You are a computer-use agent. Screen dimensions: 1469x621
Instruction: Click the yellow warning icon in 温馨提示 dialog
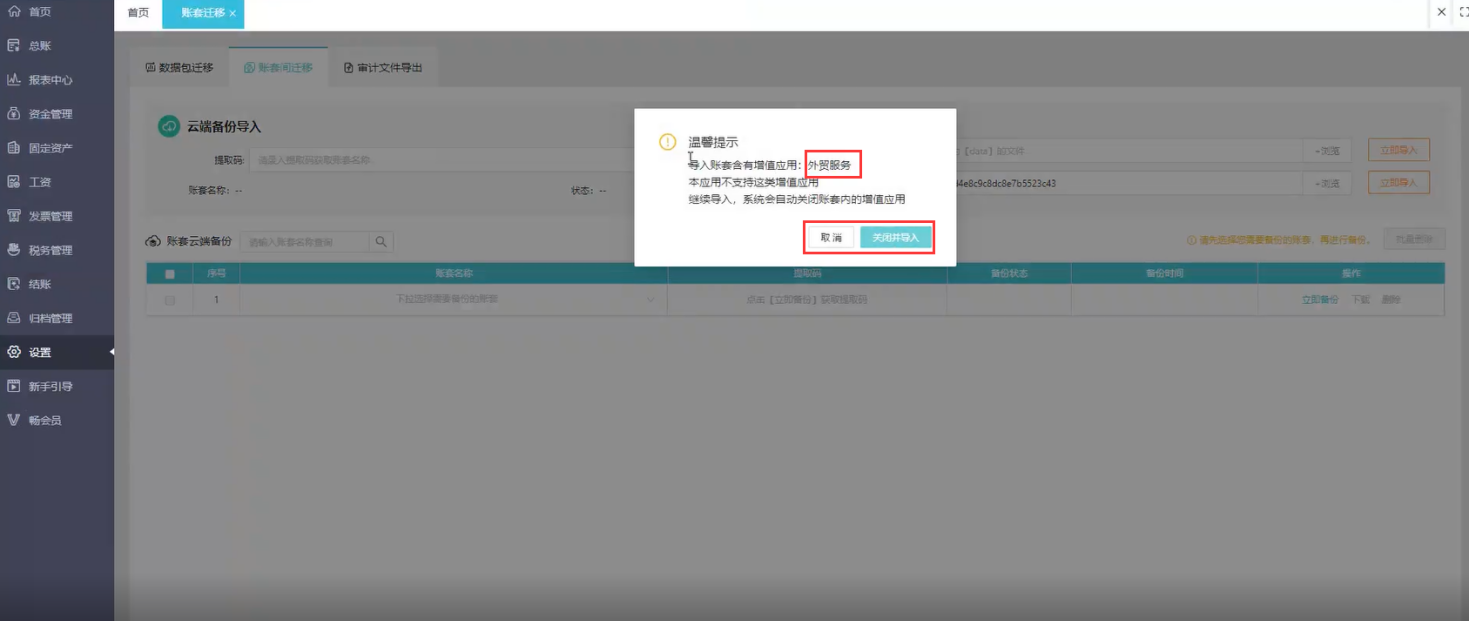pos(667,142)
